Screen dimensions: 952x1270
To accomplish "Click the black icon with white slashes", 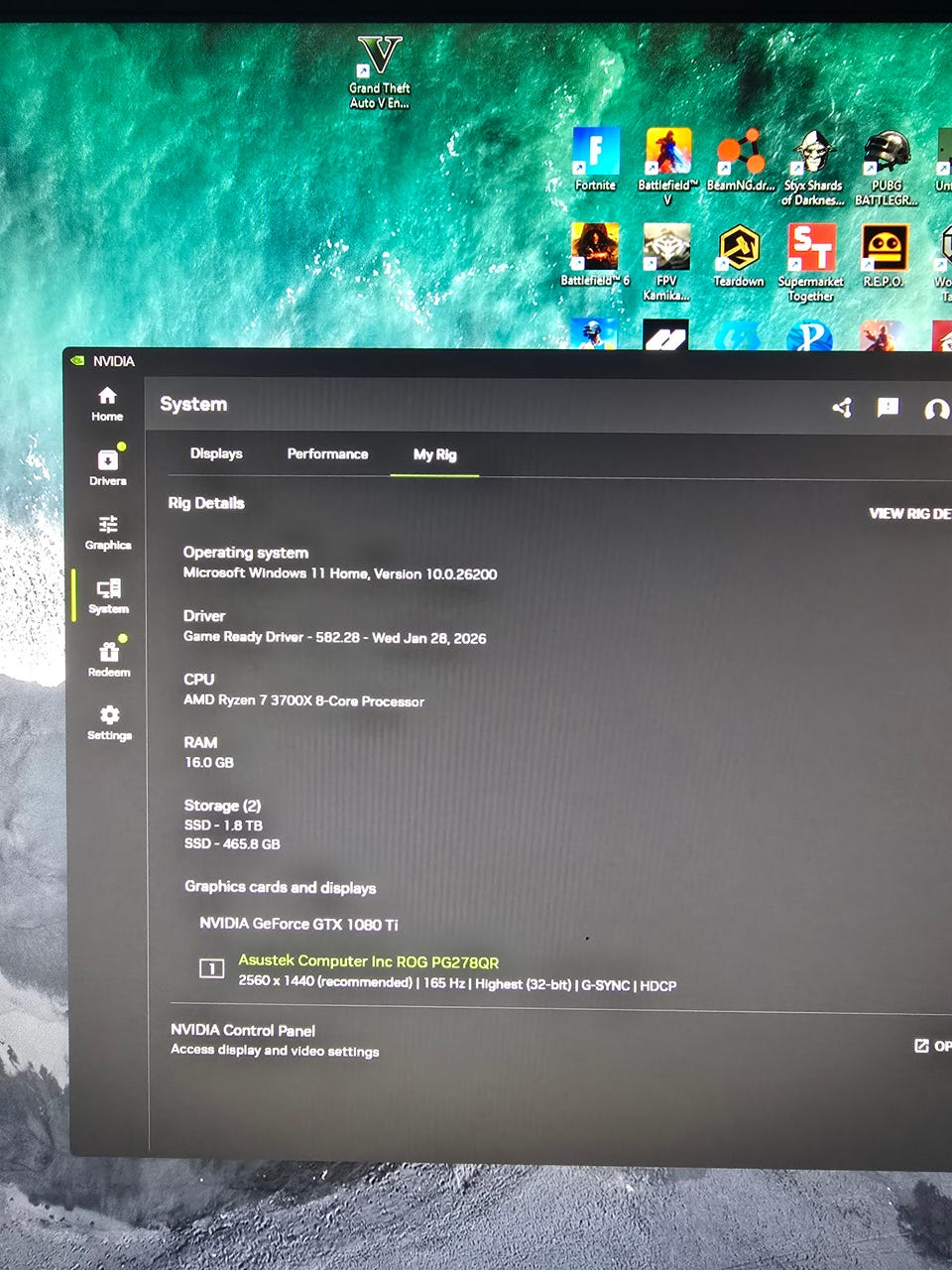I will pyautogui.click(x=665, y=335).
